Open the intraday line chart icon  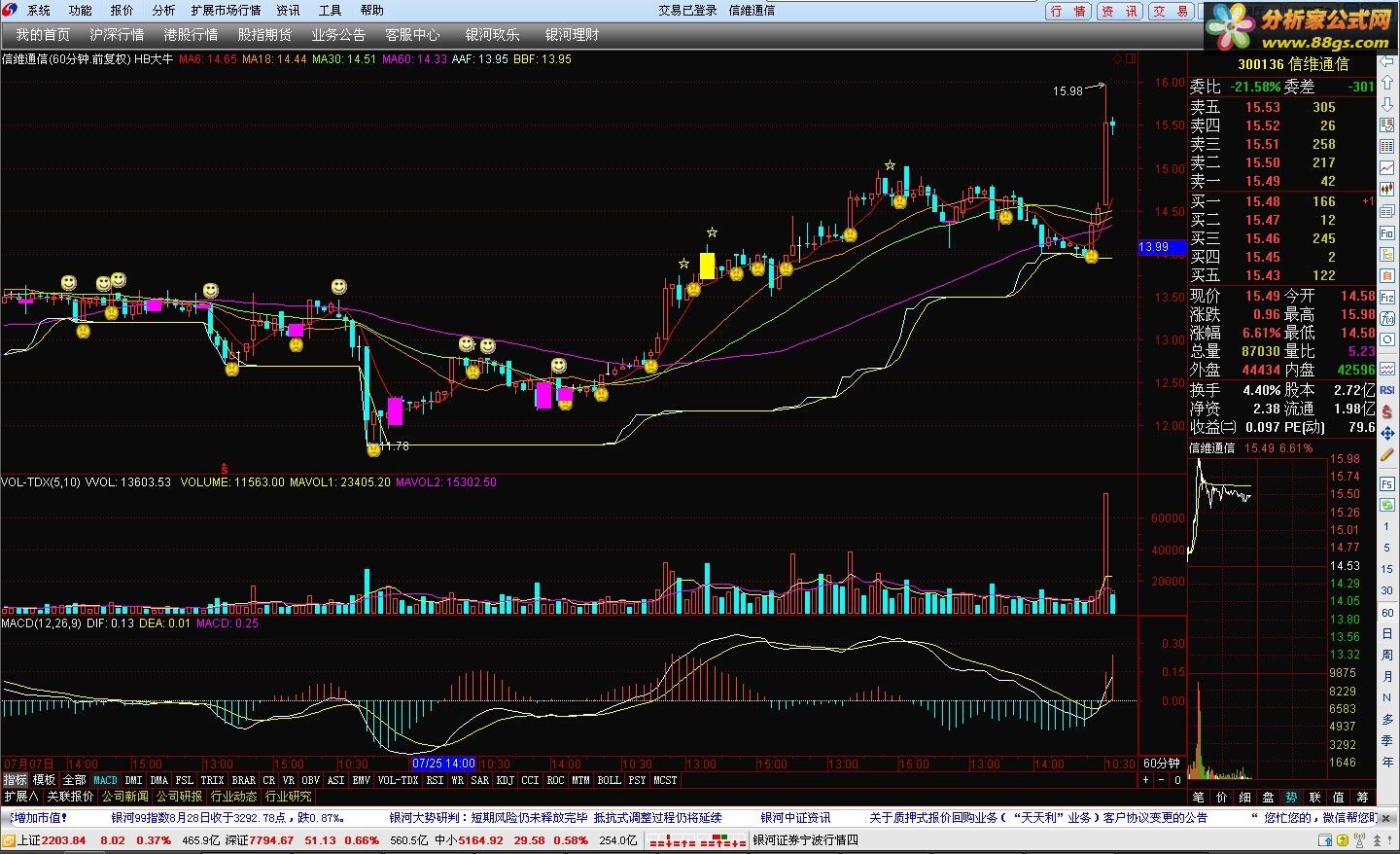[1387, 168]
